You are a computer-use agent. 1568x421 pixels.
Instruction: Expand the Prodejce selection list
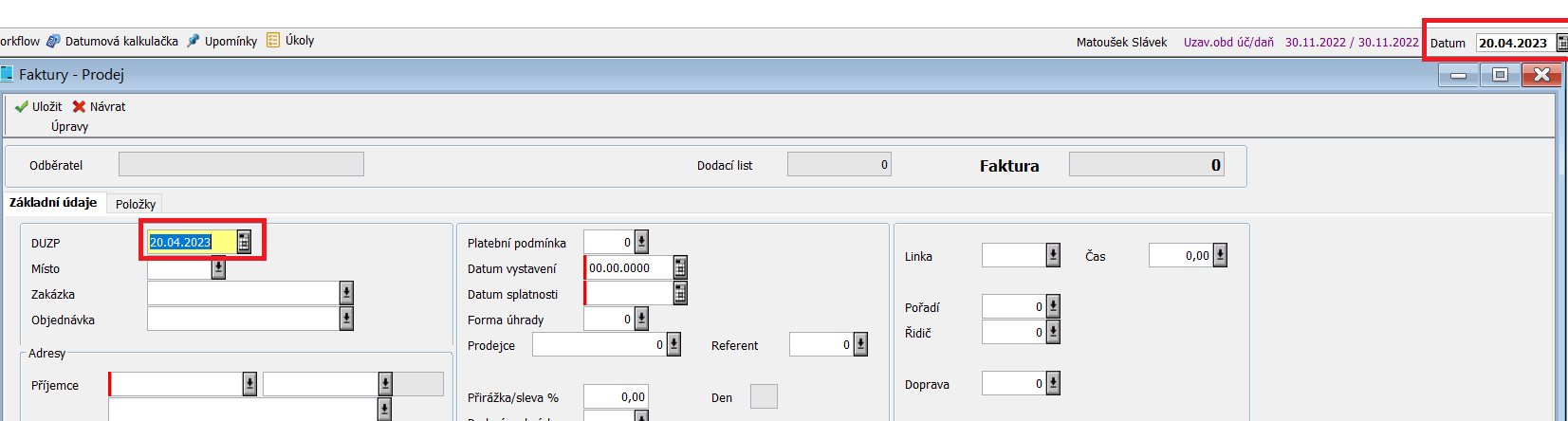[x=673, y=345]
